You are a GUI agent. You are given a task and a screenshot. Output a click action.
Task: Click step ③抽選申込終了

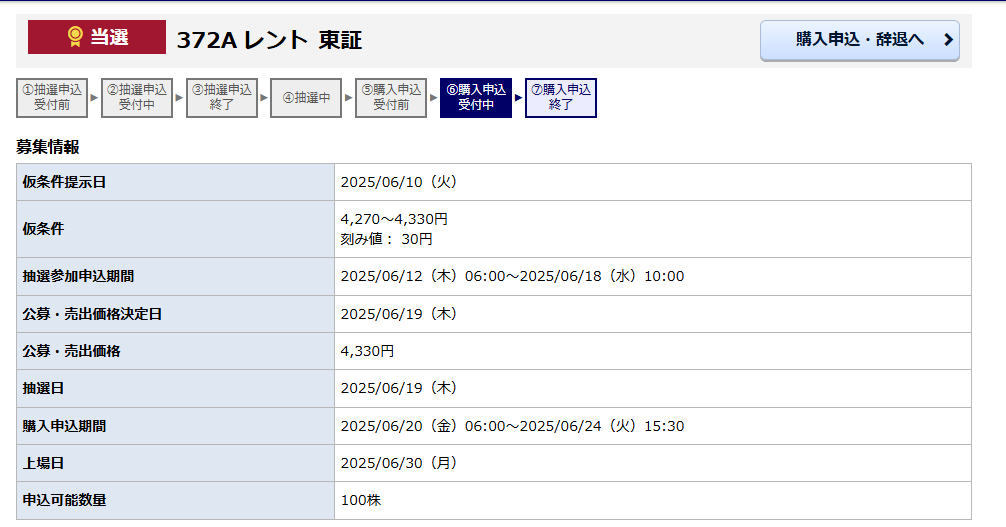pos(221,98)
